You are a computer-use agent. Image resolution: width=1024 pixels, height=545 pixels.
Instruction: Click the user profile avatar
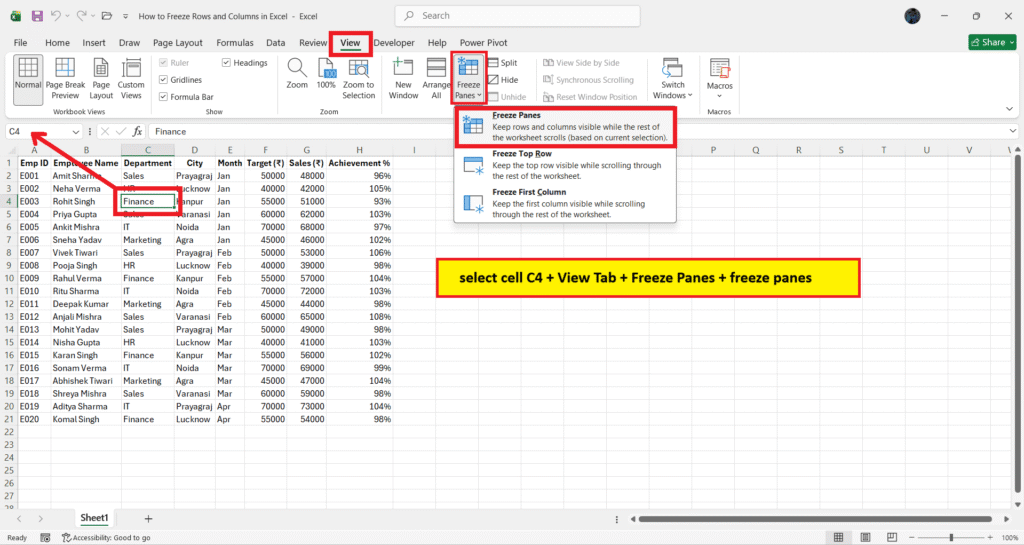point(912,16)
